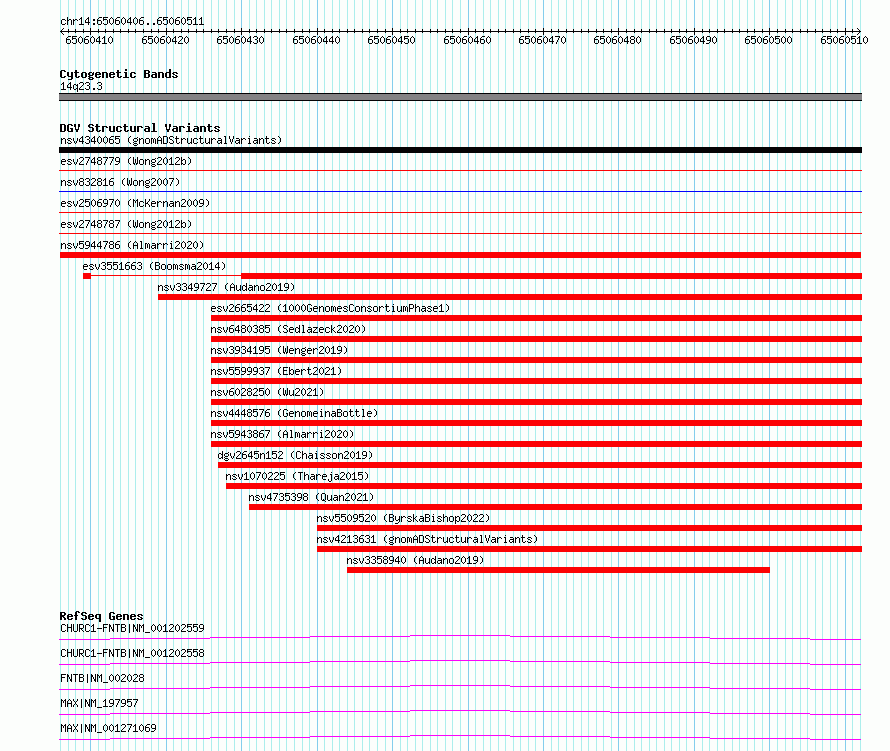Viewport: 890px width, 751px height.
Task: Click ruler position 65060420
Action: (x=166, y=40)
